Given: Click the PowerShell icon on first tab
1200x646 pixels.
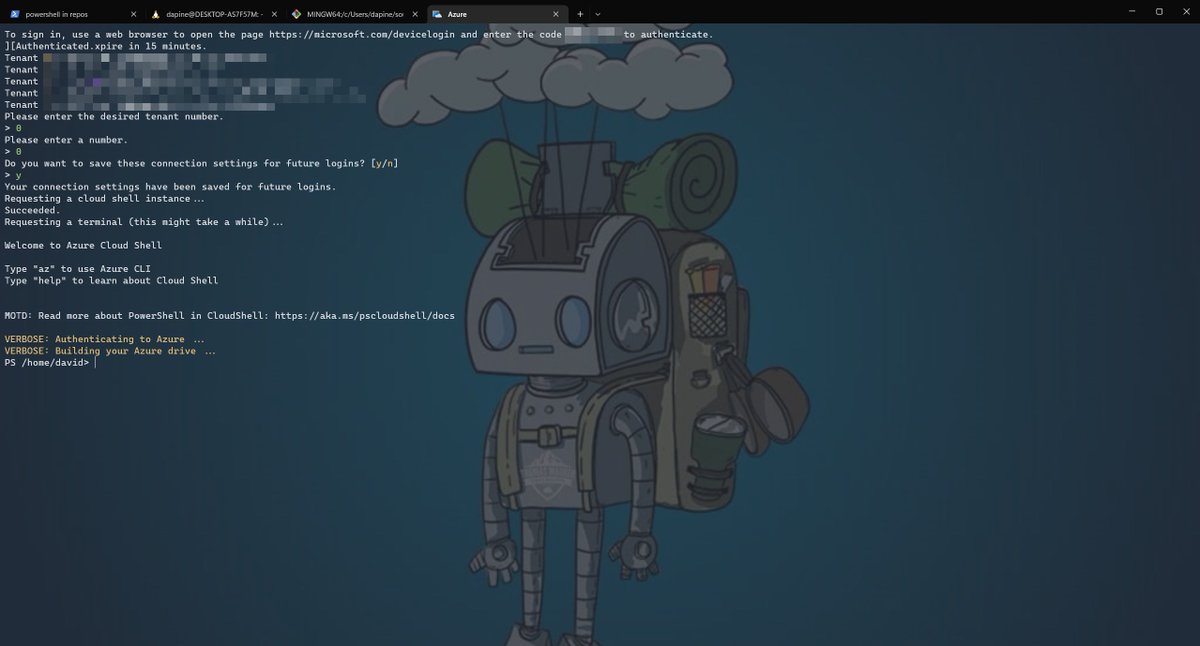Looking at the screenshot, I should tap(14, 14).
